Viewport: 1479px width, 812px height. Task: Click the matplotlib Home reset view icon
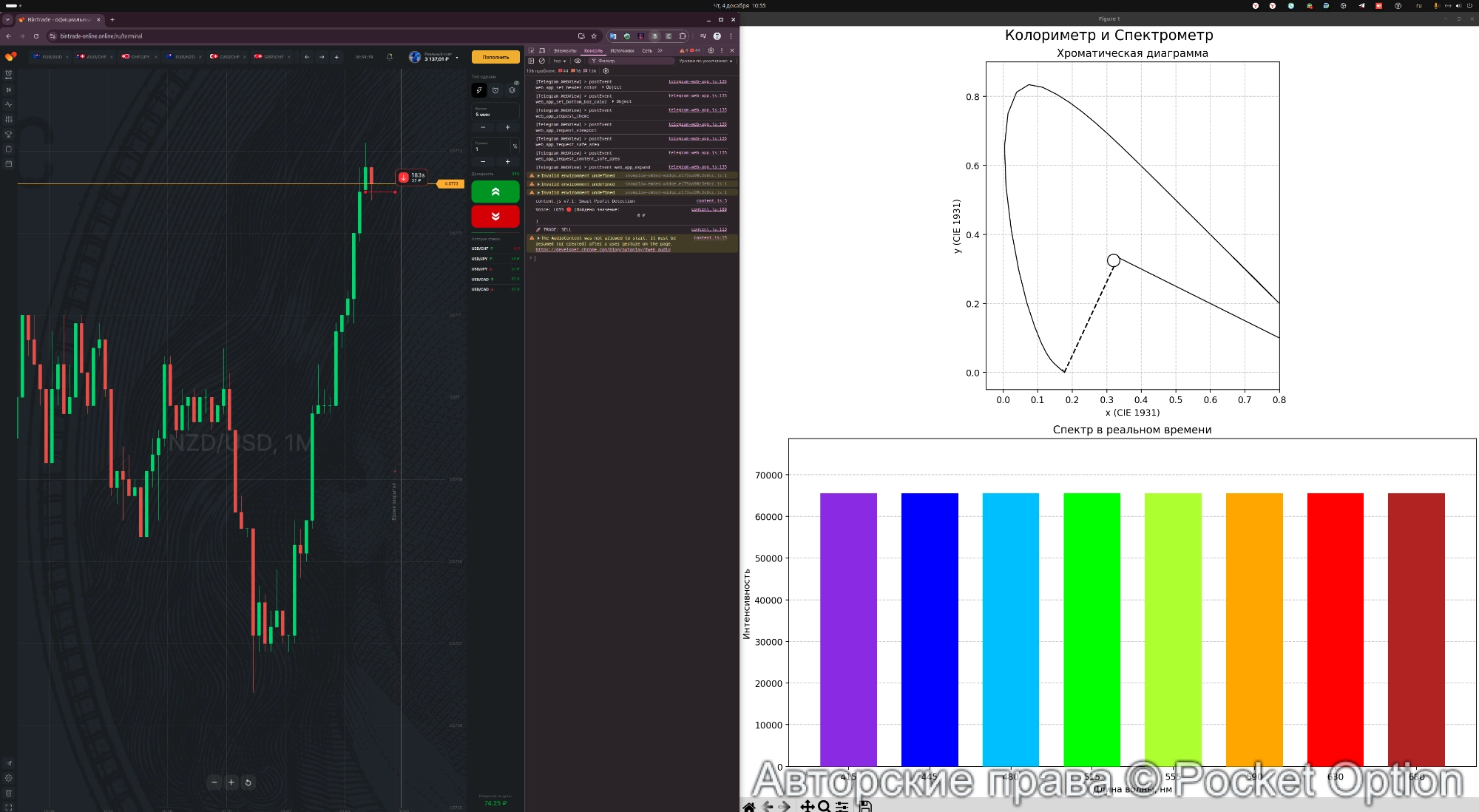749,807
